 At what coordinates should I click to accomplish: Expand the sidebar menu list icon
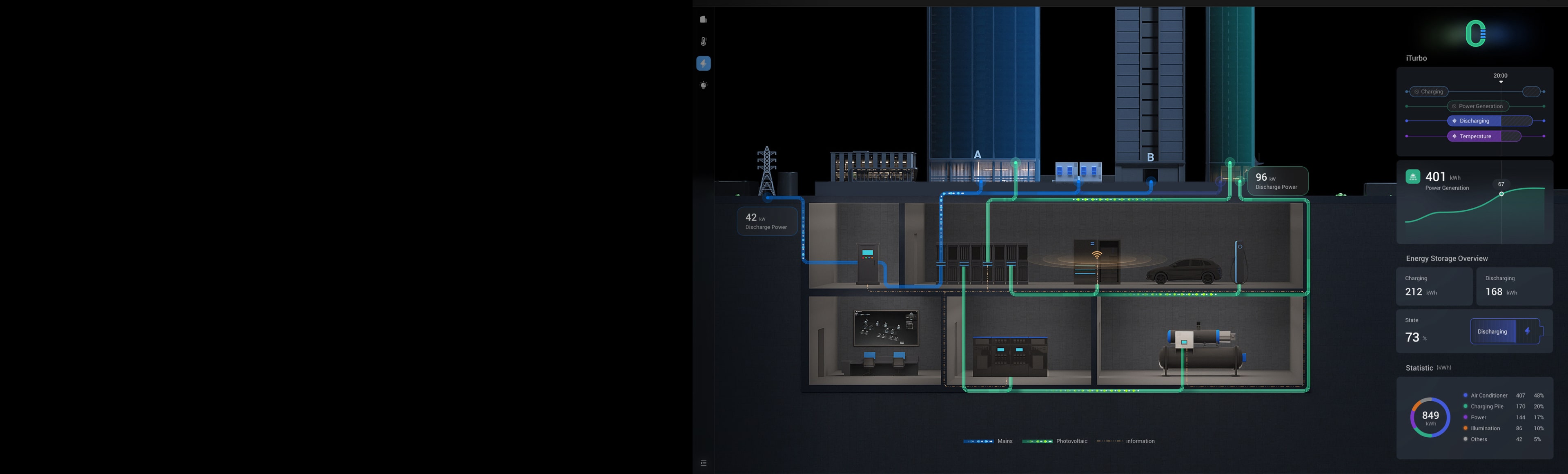coord(703,463)
